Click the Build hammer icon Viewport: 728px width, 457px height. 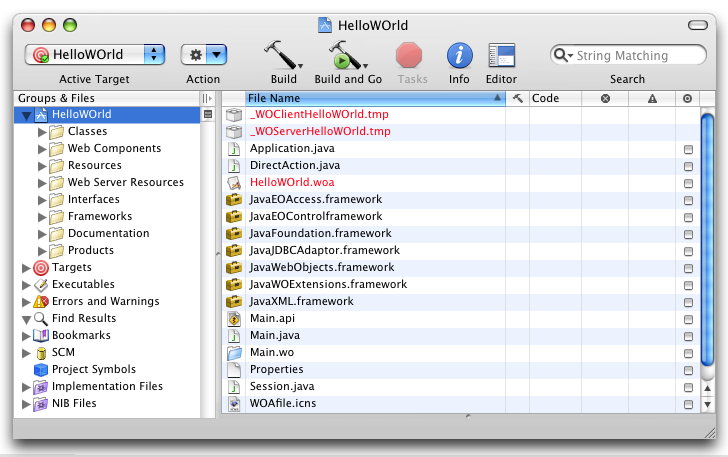(x=281, y=55)
